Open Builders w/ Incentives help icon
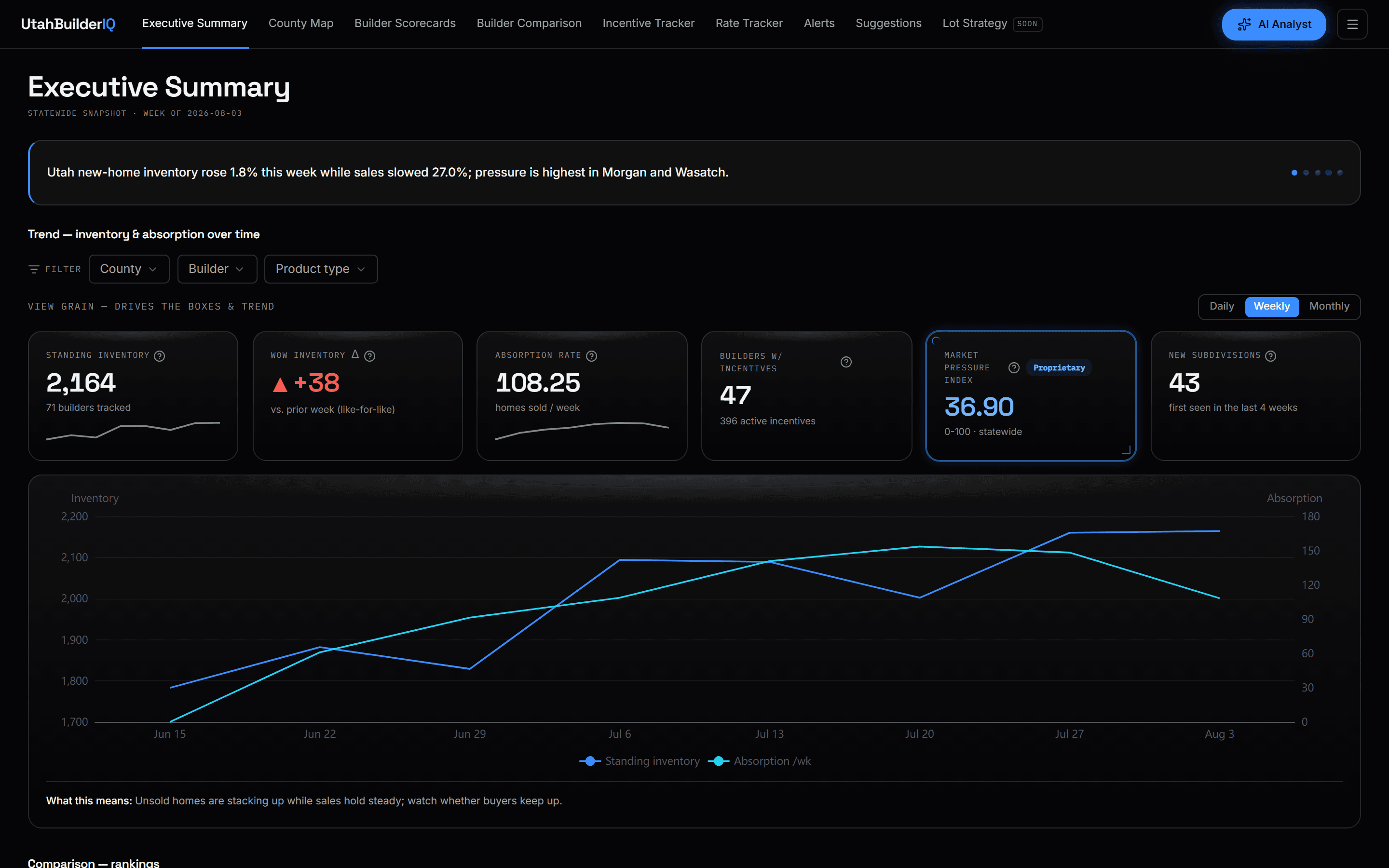This screenshot has width=1389, height=868. (845, 362)
